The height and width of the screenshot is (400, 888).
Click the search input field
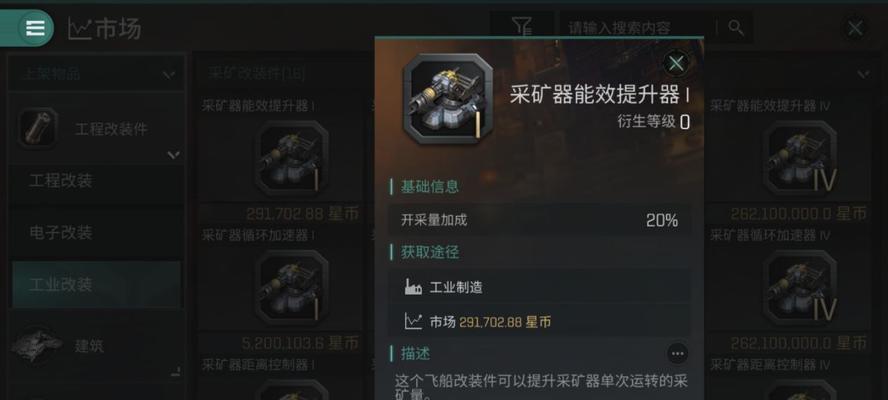(x=637, y=27)
